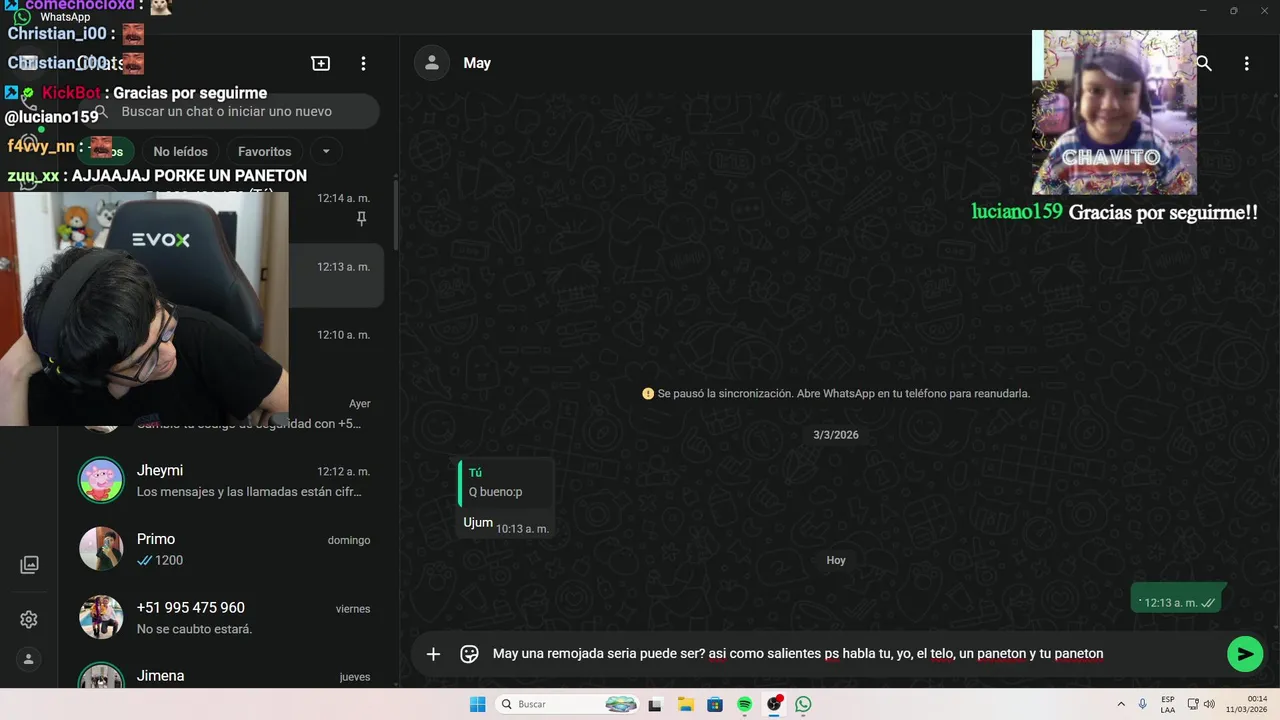Open the media gallery sidebar icon

(x=29, y=565)
